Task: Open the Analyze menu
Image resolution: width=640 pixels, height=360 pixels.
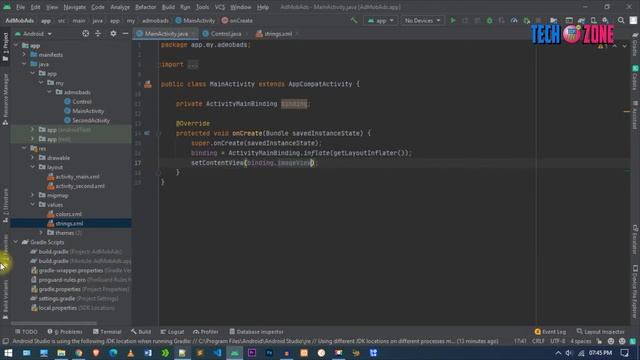Action: (120, 7)
